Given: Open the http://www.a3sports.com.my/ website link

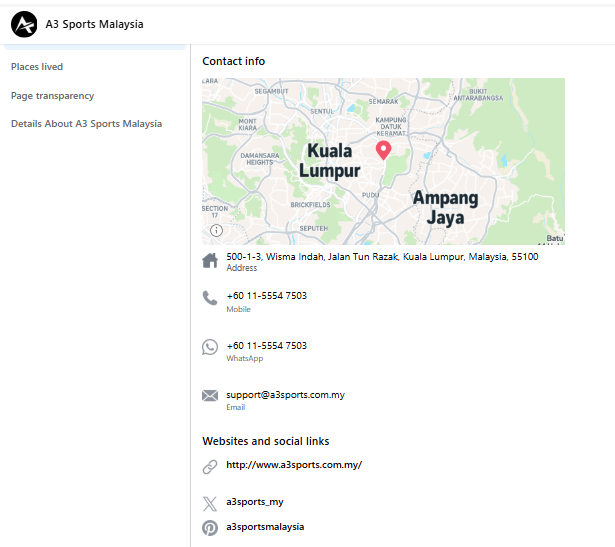Looking at the screenshot, I should (x=293, y=465).
